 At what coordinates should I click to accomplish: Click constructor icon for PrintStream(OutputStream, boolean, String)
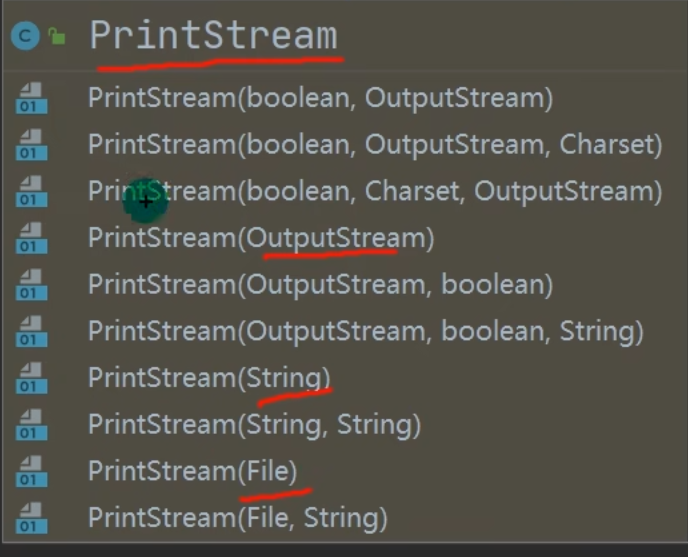pyautogui.click(x=31, y=332)
